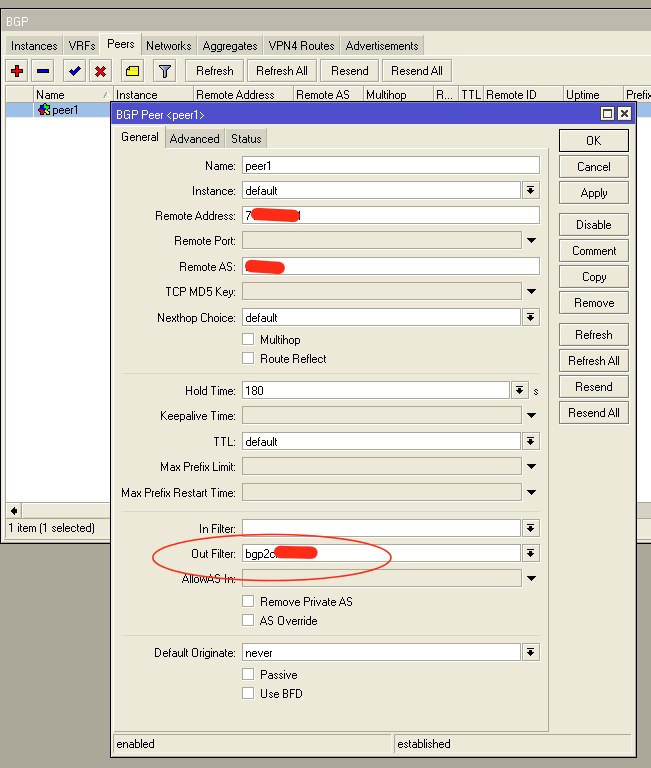This screenshot has width=651, height=768.
Task: Switch to the Status tab in the dialog
Action: coord(246,139)
